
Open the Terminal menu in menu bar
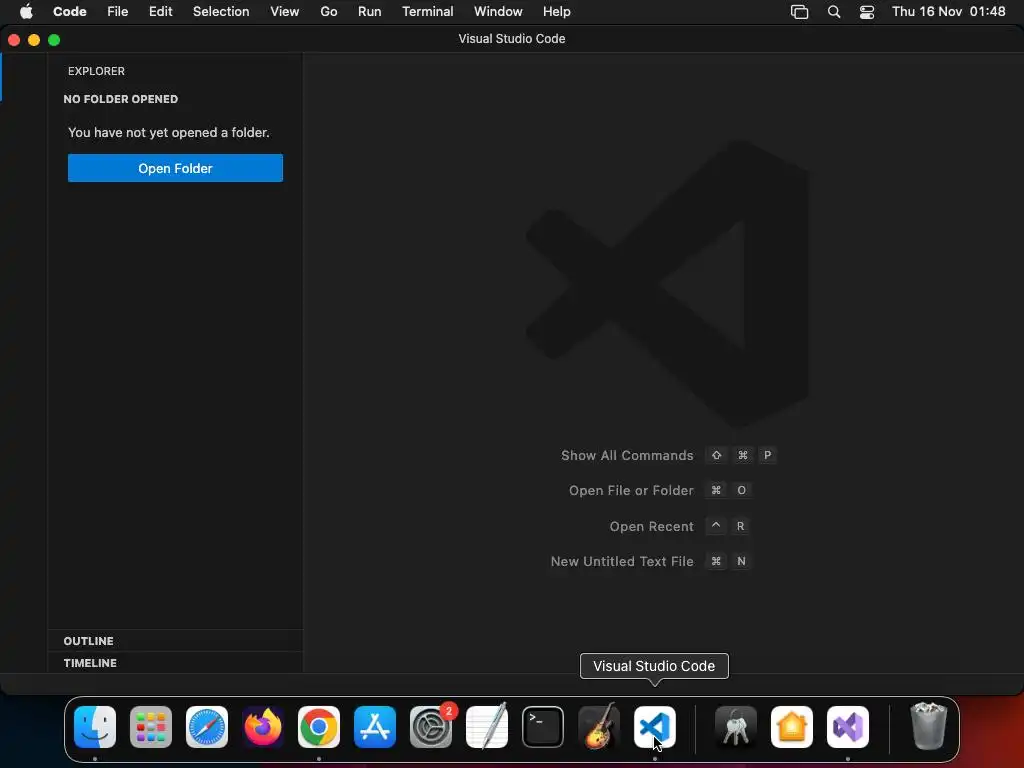(428, 12)
